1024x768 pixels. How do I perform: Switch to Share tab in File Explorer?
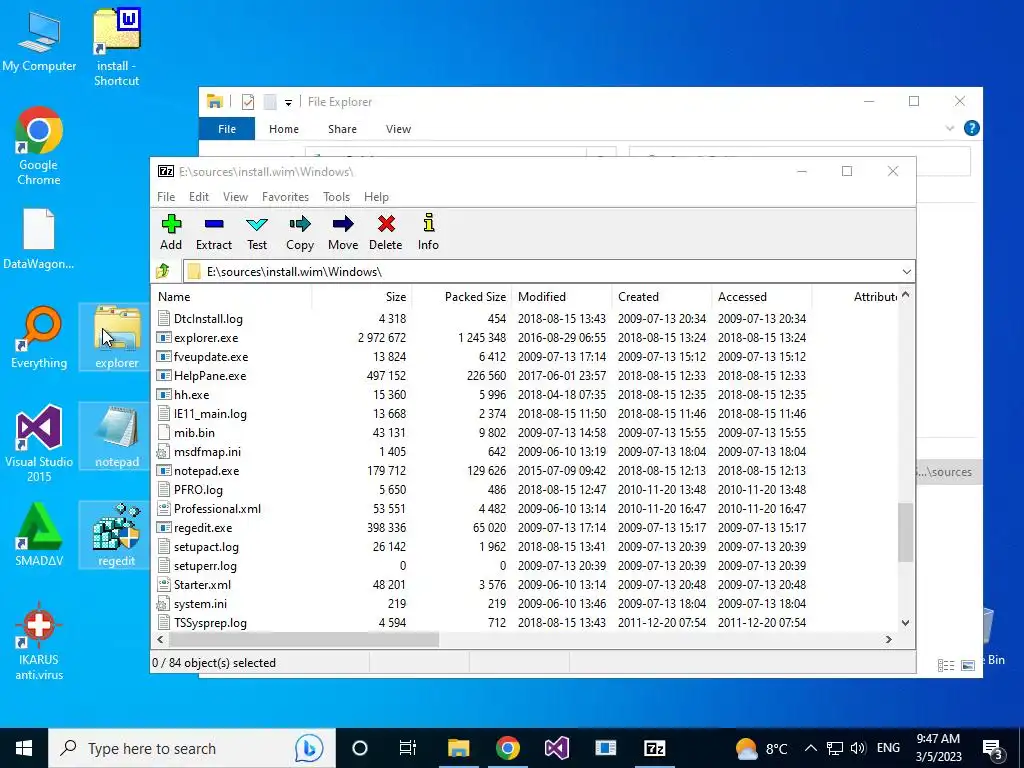click(x=342, y=129)
